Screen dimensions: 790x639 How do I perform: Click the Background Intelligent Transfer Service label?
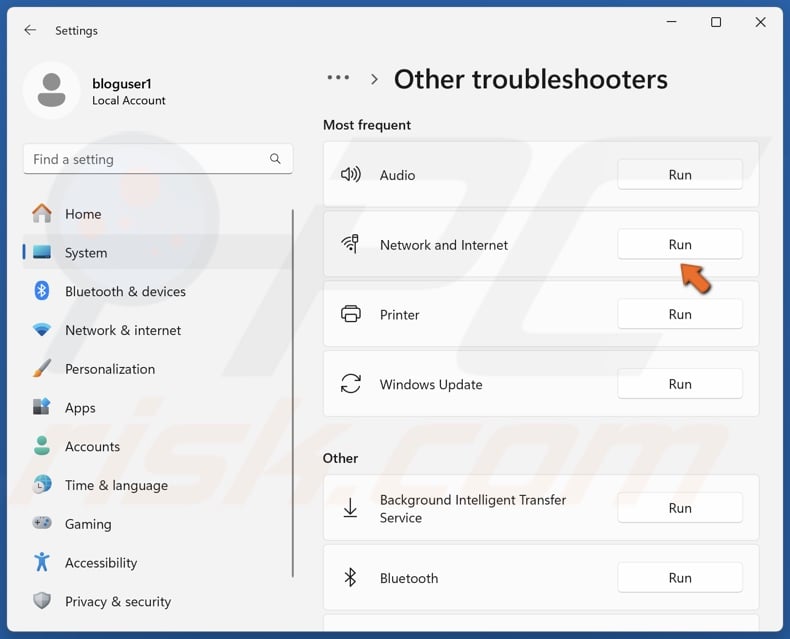(x=473, y=509)
